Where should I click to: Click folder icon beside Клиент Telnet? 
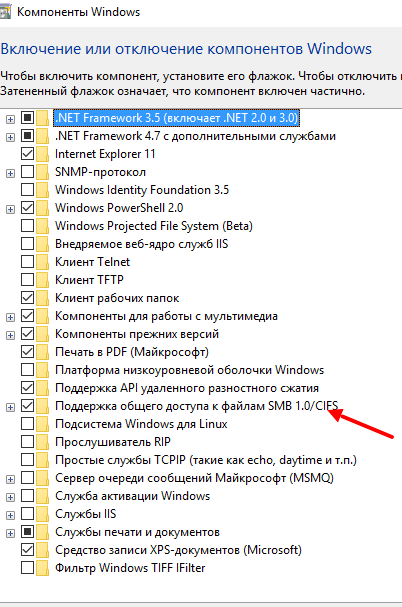pos(43,262)
